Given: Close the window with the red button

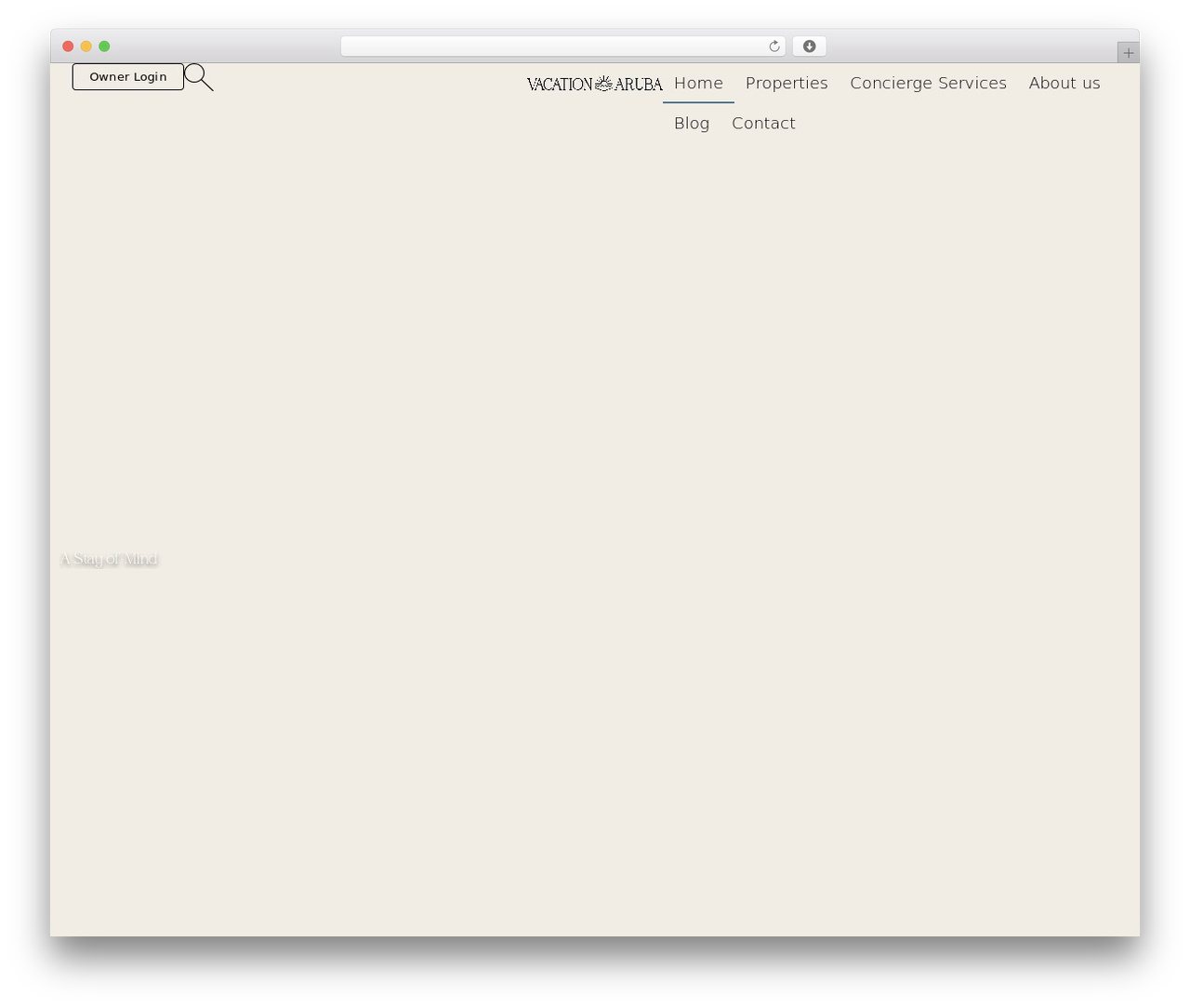Looking at the screenshot, I should [x=68, y=46].
